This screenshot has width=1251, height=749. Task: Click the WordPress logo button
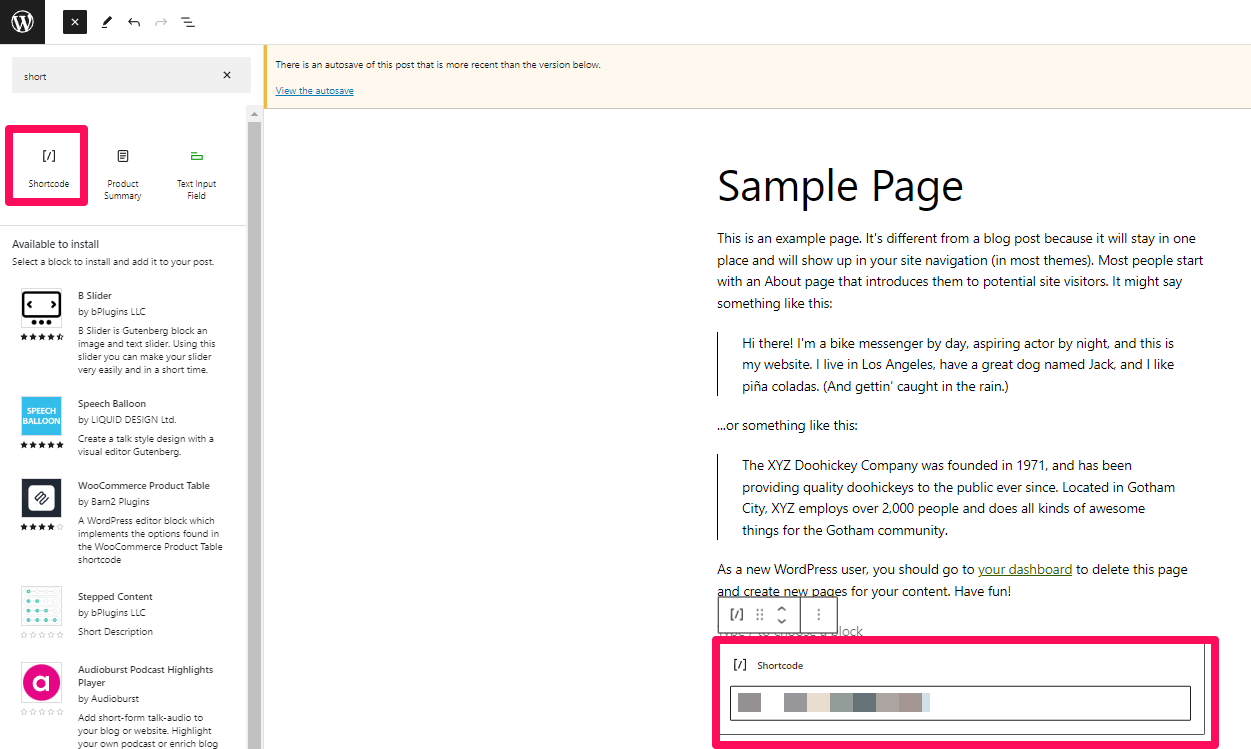tap(22, 22)
